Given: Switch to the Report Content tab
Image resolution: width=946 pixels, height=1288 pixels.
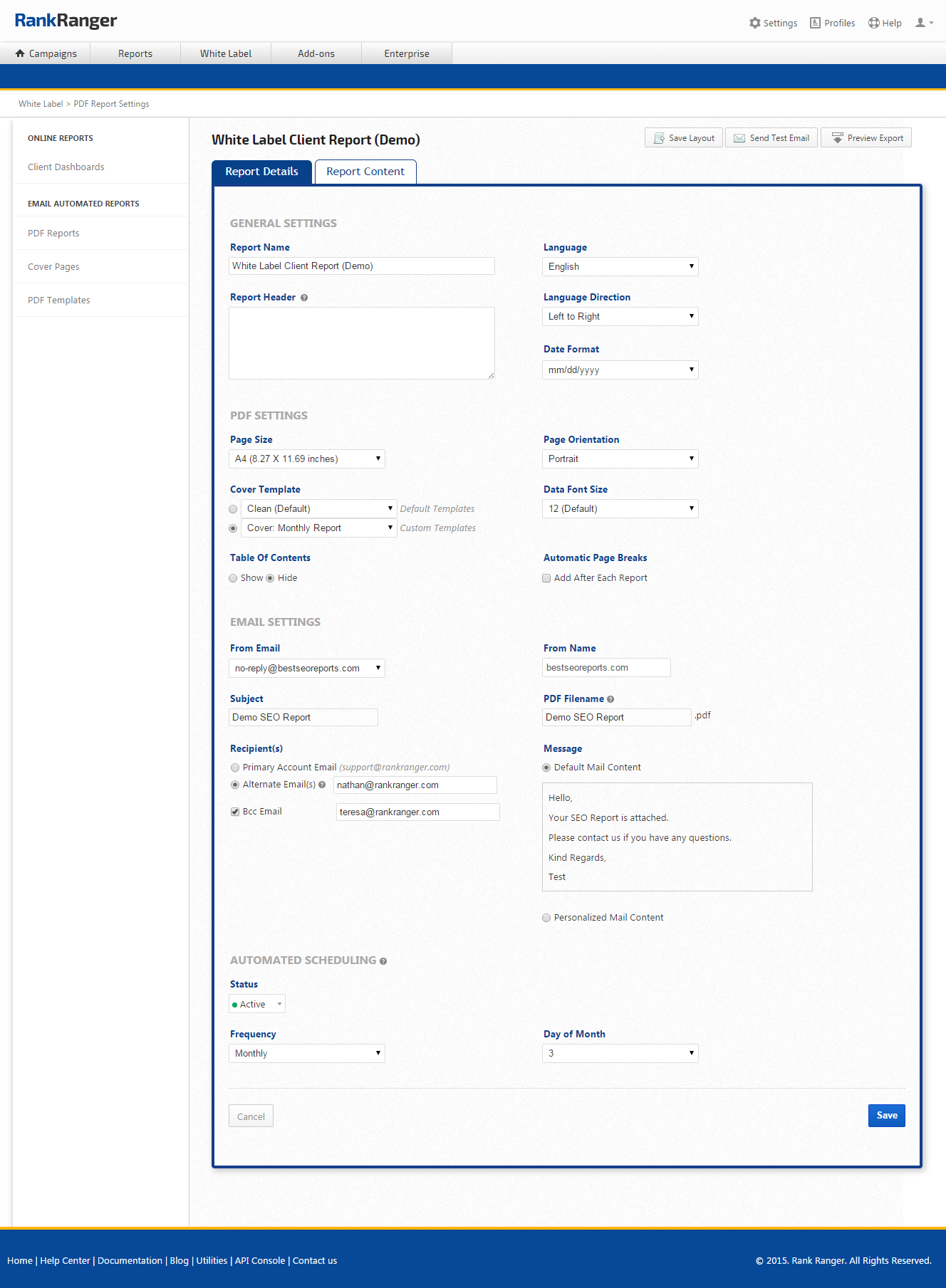Looking at the screenshot, I should (365, 172).
